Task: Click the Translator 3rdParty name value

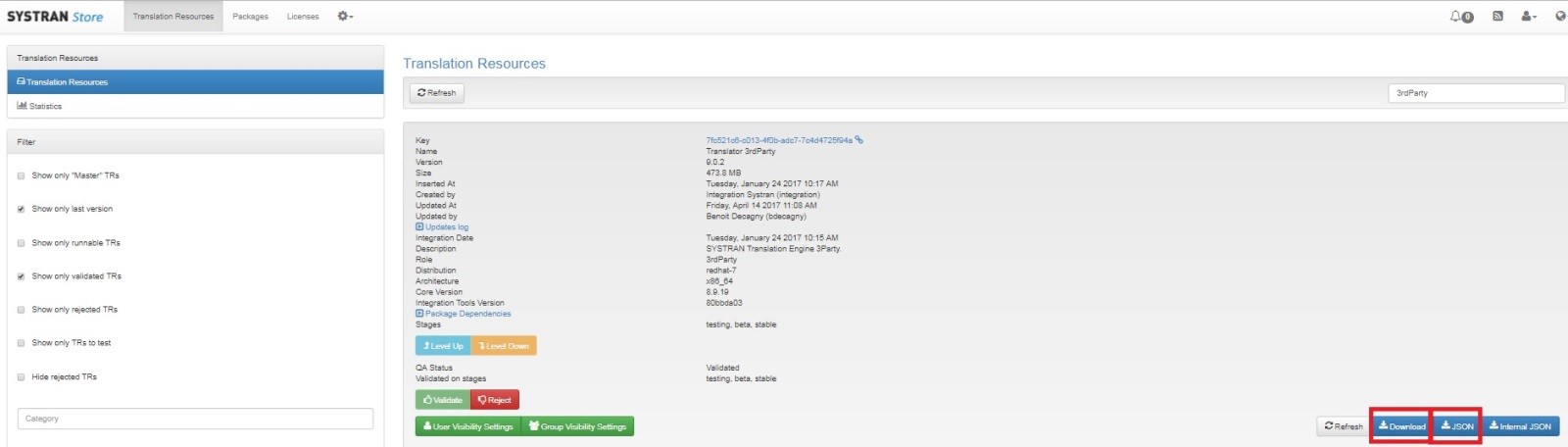Action: [x=741, y=151]
